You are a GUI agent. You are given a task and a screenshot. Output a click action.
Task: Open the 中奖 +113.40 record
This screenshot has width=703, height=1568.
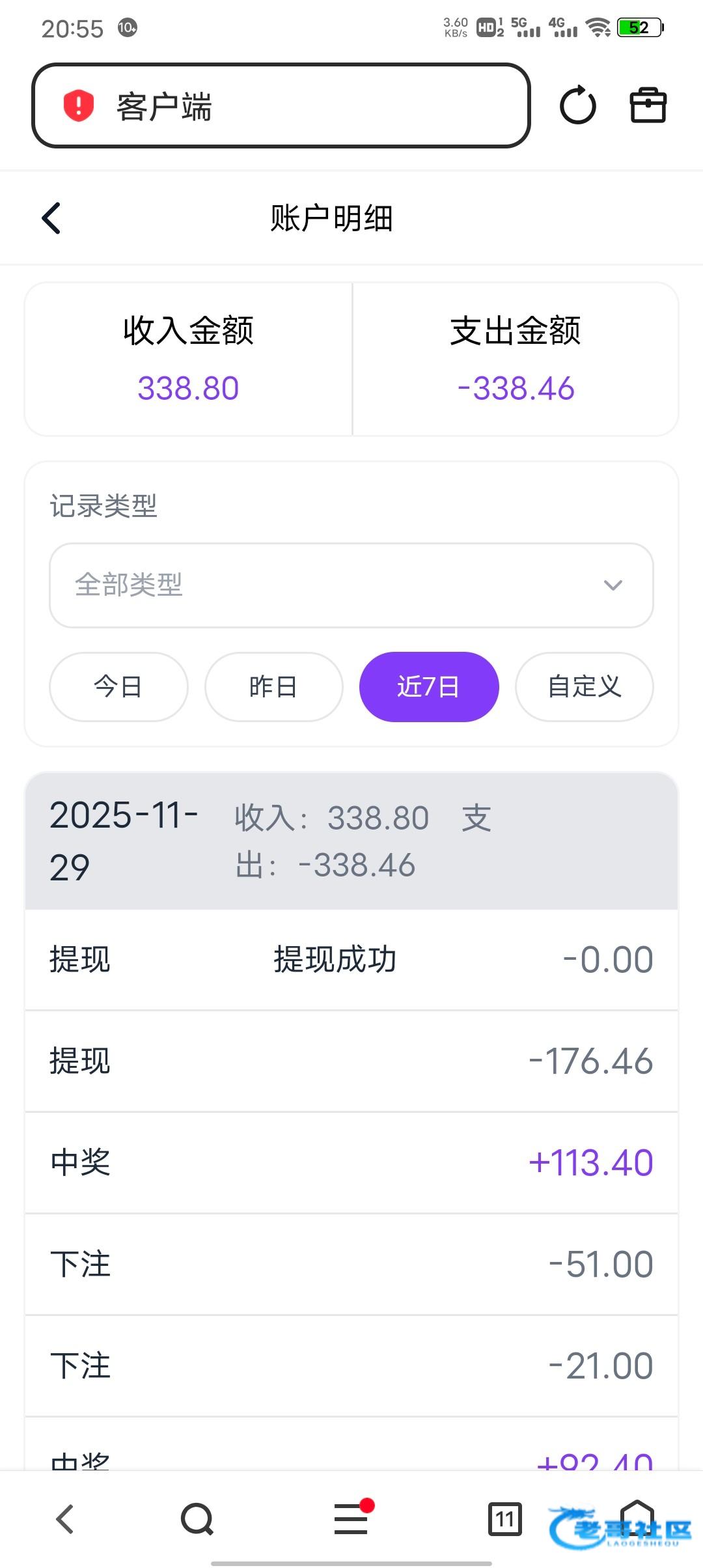[x=351, y=1163]
